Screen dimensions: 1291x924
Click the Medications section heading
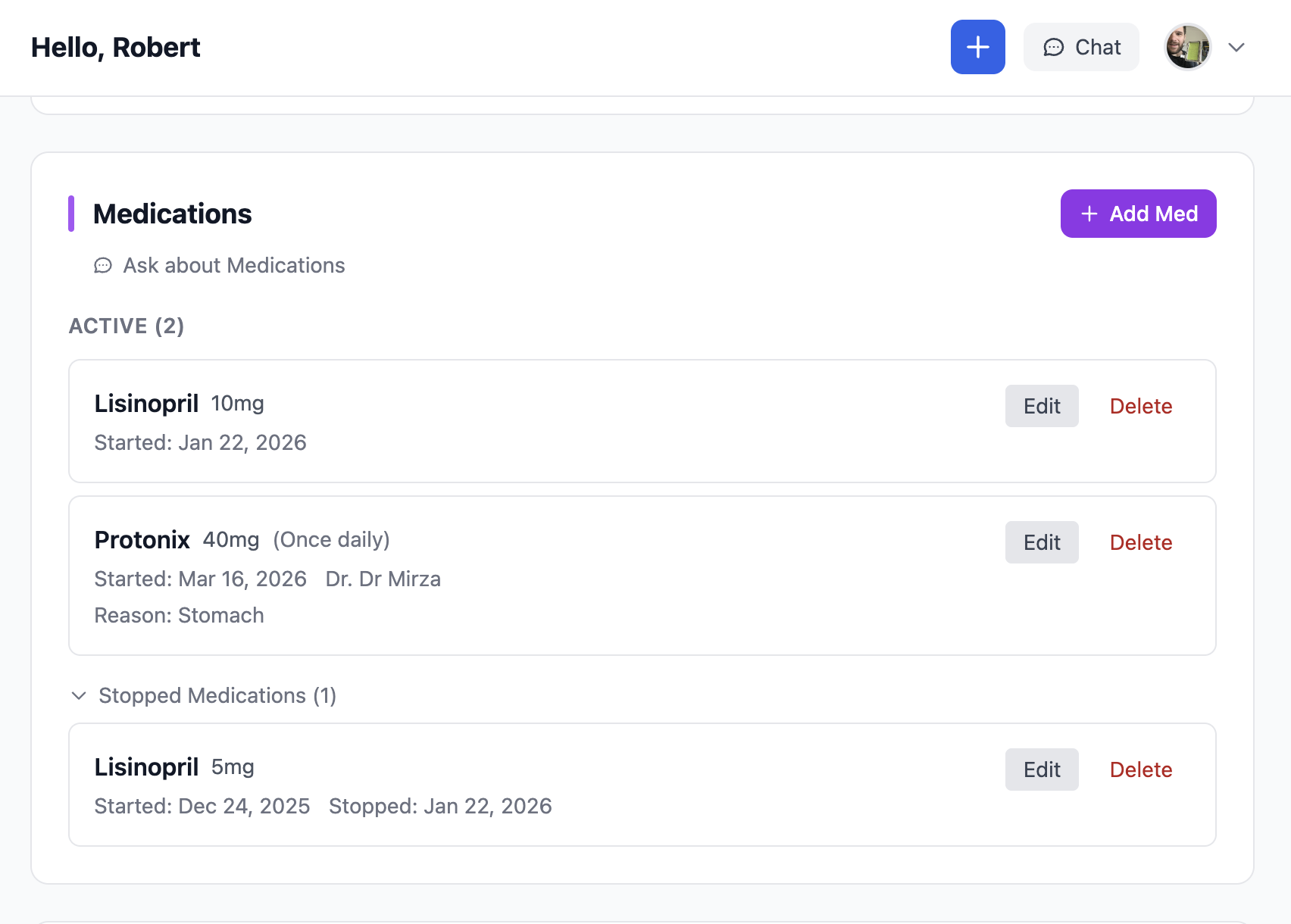point(172,214)
